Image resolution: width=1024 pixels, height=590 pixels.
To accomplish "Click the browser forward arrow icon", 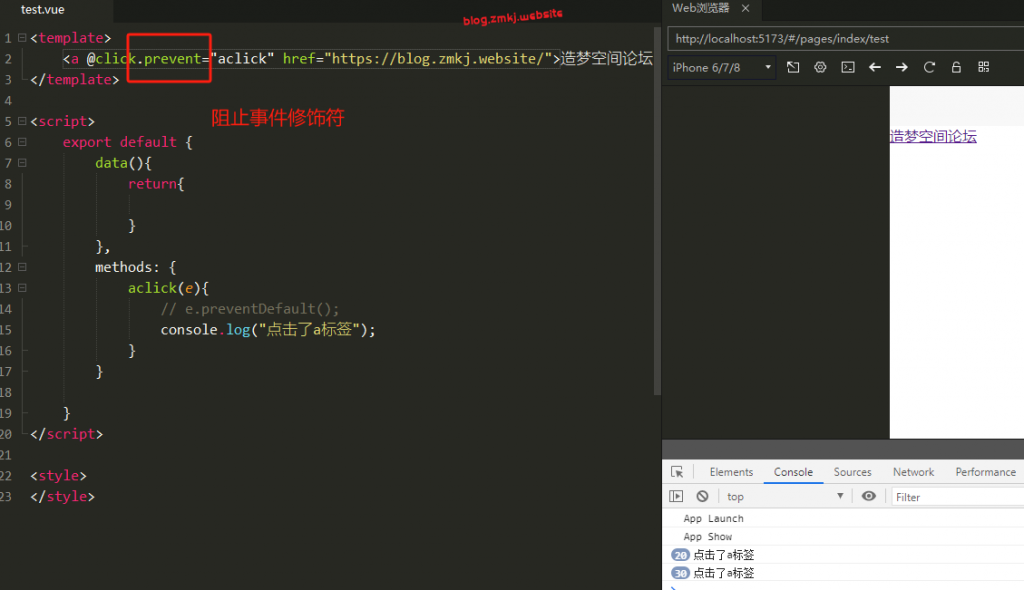I will [x=902, y=67].
